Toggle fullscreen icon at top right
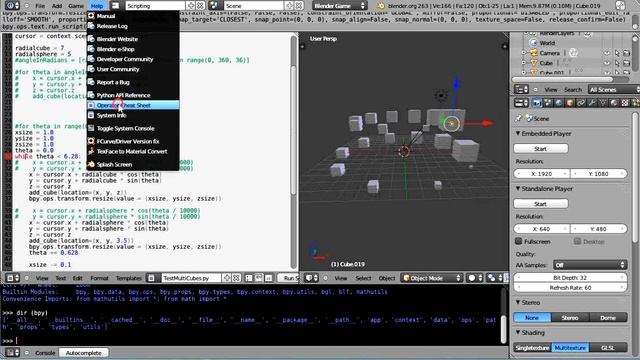This screenshot has height=360, width=640. click(x=620, y=6)
